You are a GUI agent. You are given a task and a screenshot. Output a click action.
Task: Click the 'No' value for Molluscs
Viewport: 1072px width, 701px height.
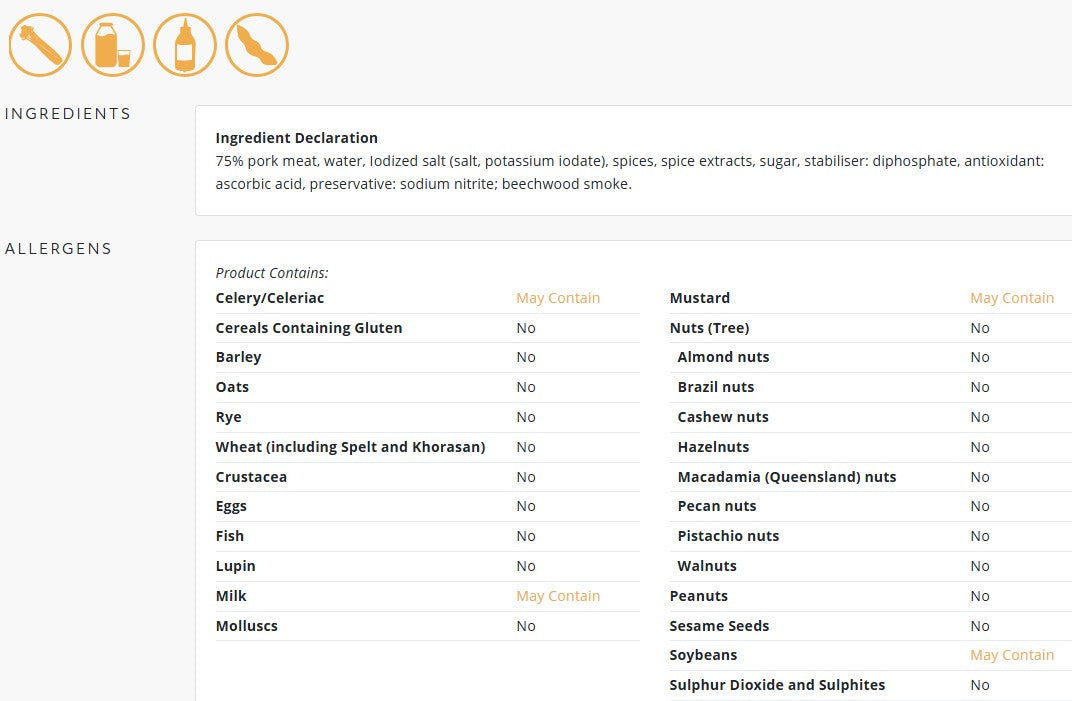pyautogui.click(x=526, y=626)
